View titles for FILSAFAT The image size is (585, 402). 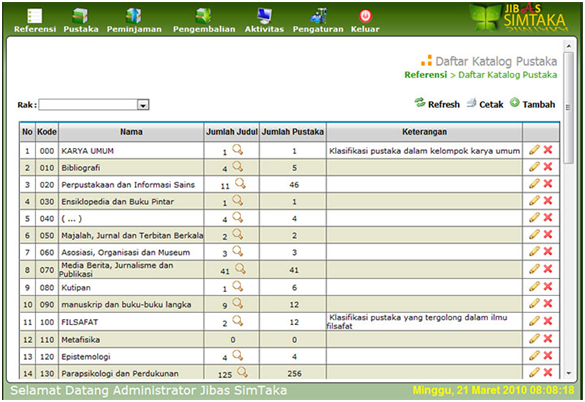pyautogui.click(x=238, y=321)
